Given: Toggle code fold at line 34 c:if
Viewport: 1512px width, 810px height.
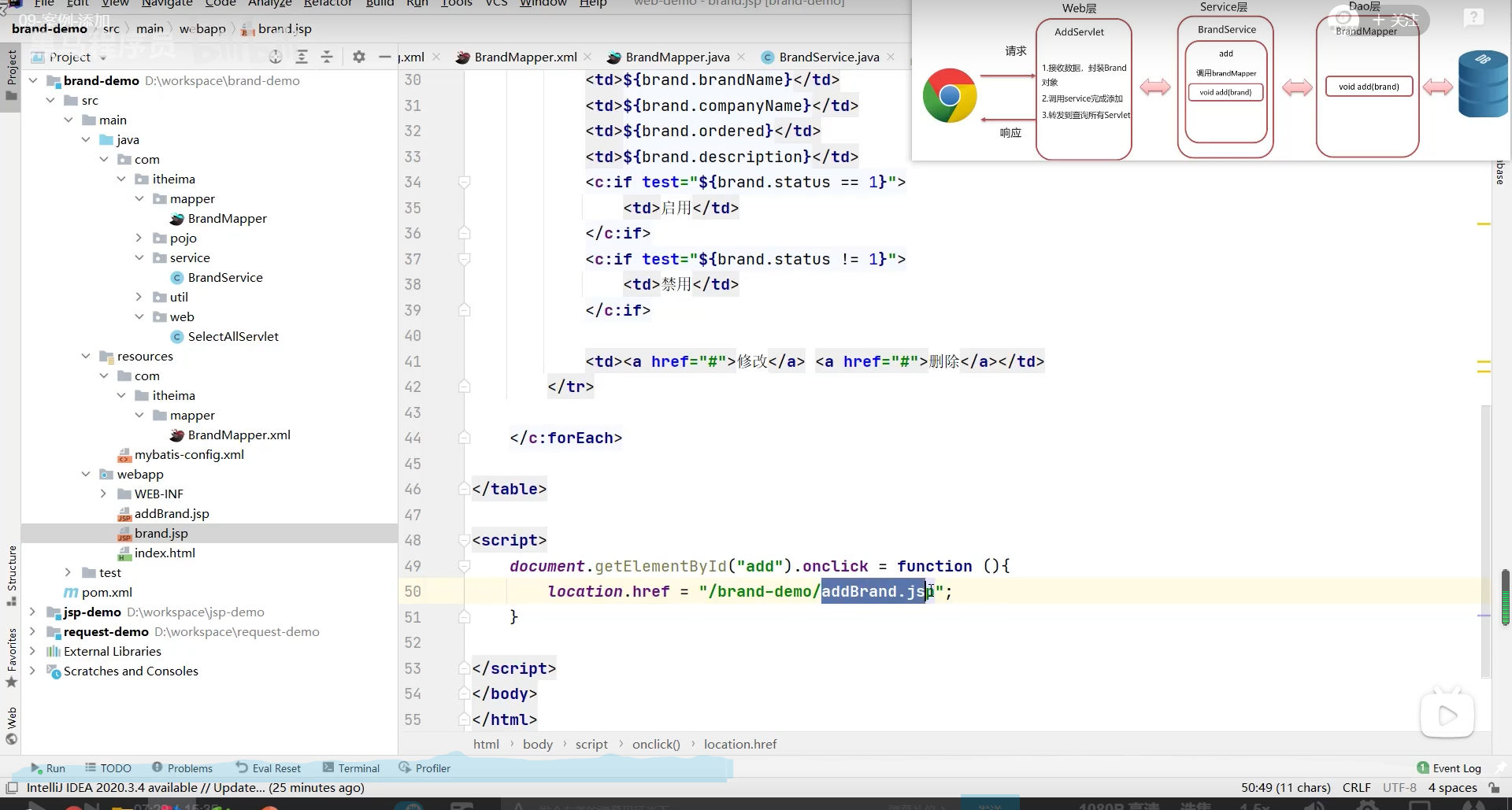Looking at the screenshot, I should (465, 182).
